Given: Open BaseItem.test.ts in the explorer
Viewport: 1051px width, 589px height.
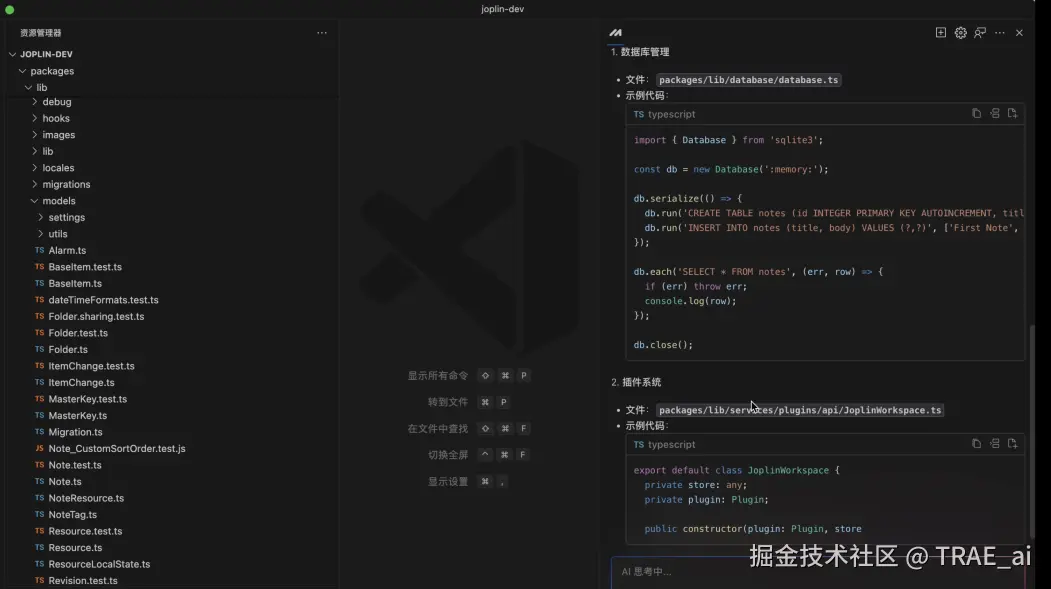Looking at the screenshot, I should click(x=84, y=267).
